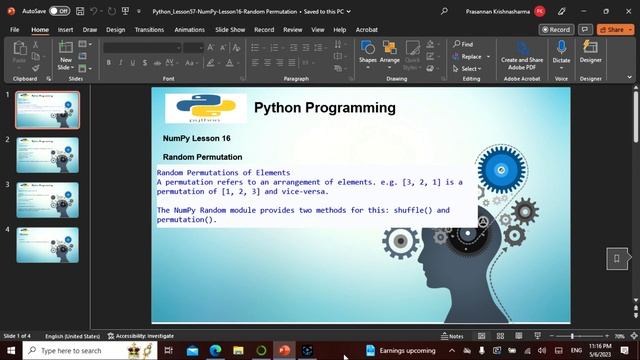Screen dimensions: 640x360
Task: Open the Transitions tab
Action: coord(149,29)
